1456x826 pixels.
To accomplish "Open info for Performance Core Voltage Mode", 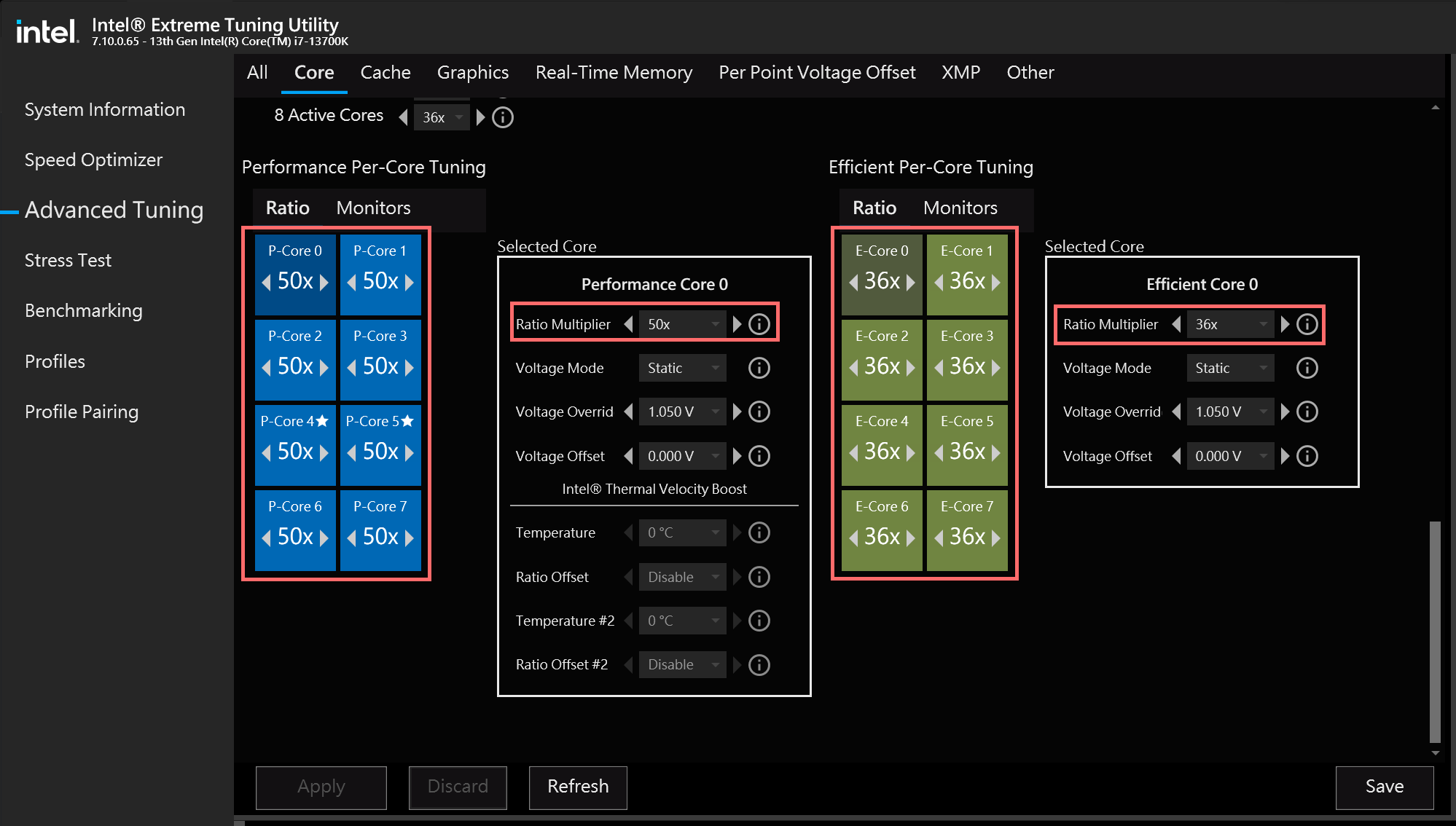I will [x=759, y=368].
